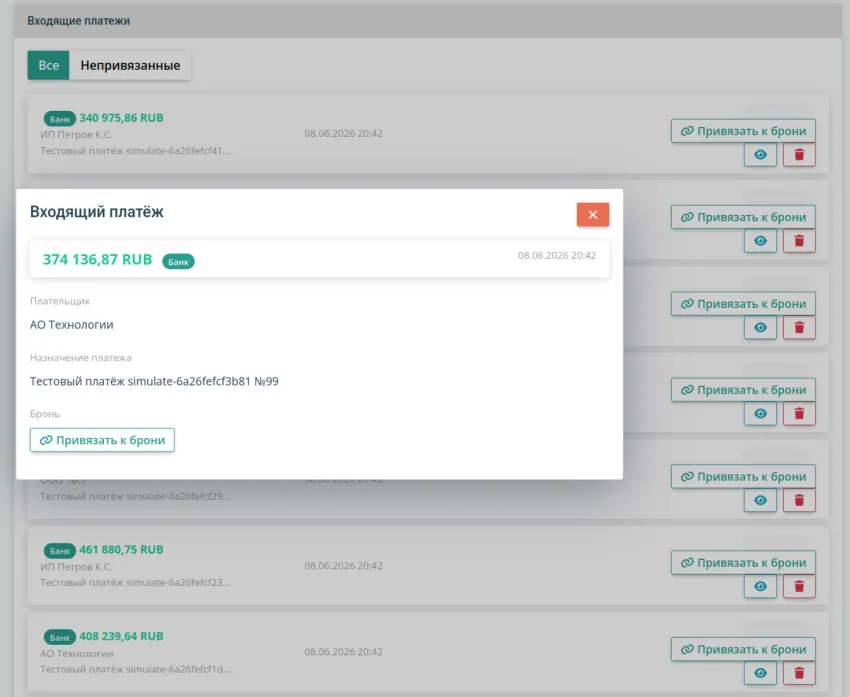The image size is (850, 697).
Task: View details of the 461 880,75 RUB payment
Action: (760, 586)
